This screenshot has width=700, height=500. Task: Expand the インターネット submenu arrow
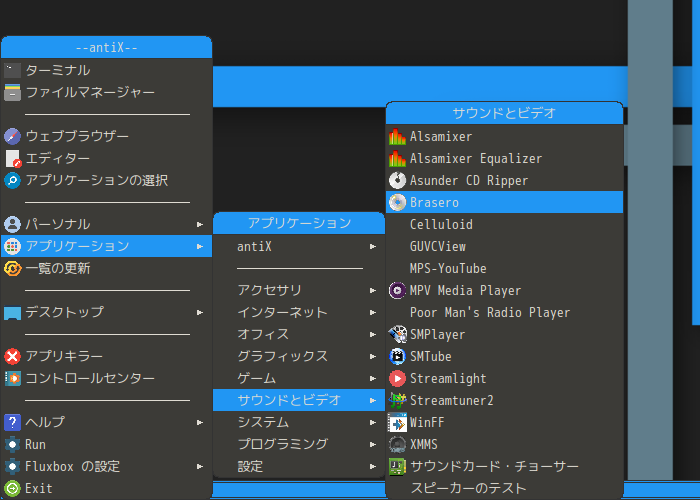click(x=373, y=312)
